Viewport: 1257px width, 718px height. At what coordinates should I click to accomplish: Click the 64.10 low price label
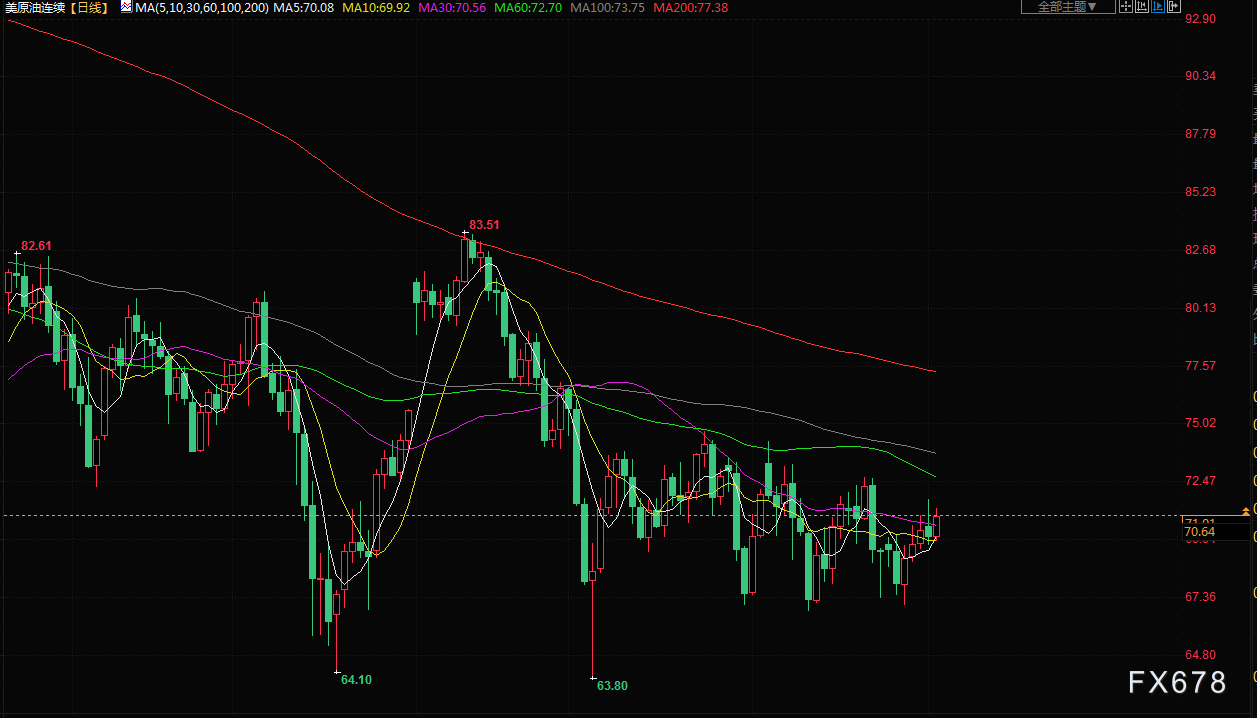[356, 679]
